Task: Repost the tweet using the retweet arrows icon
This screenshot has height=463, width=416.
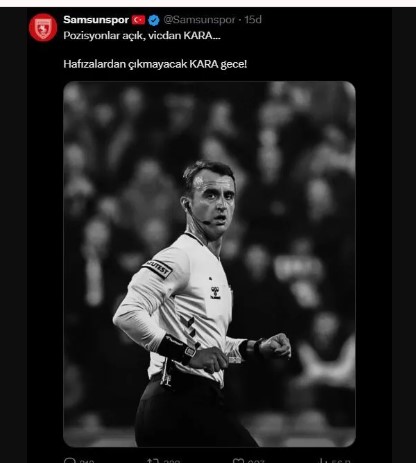Action: coord(153,461)
